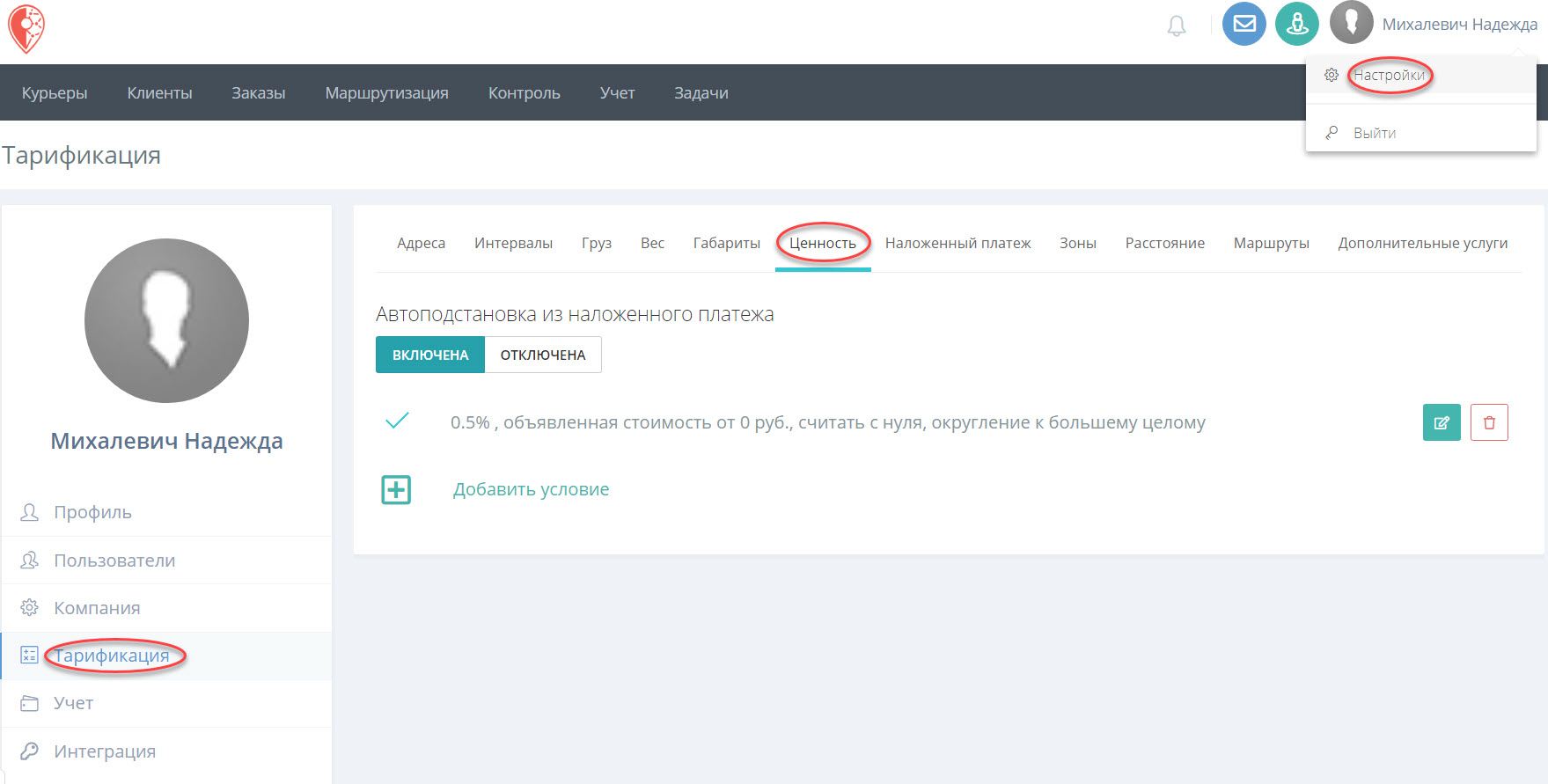Switch to the Адреса tab

tap(421, 243)
